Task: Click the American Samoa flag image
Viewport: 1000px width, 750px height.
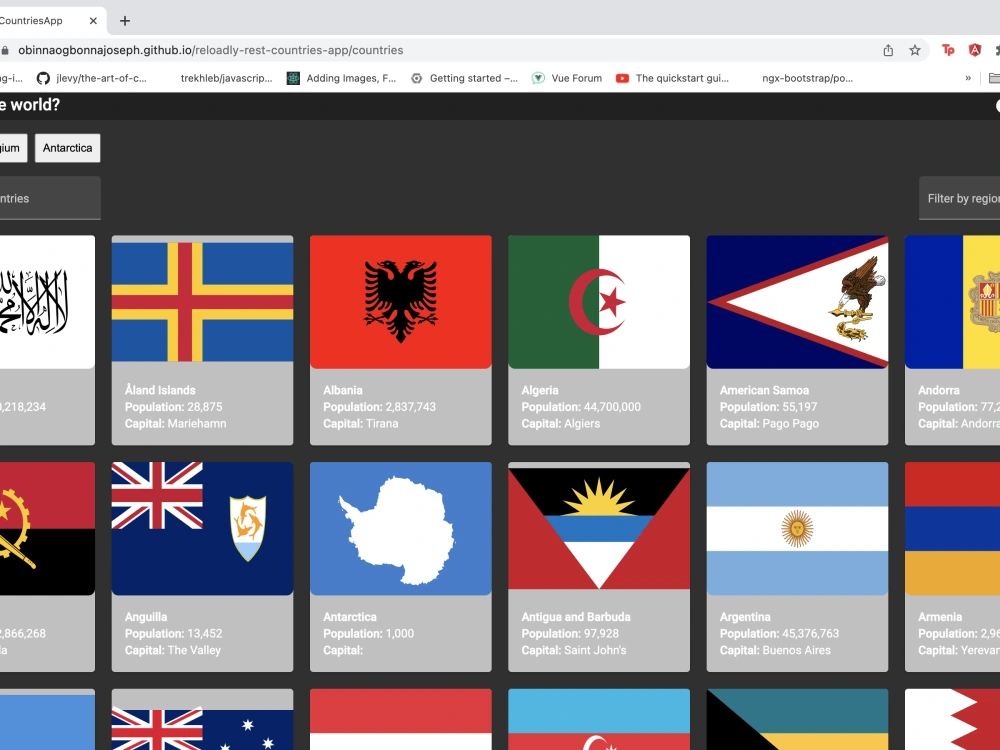Action: tap(797, 302)
